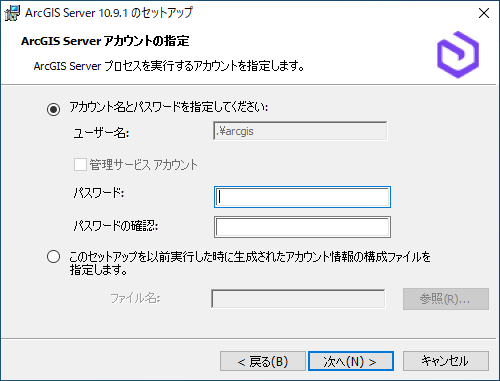Select the configuration file radio option
The height and width of the screenshot is (381, 500).
click(53, 257)
